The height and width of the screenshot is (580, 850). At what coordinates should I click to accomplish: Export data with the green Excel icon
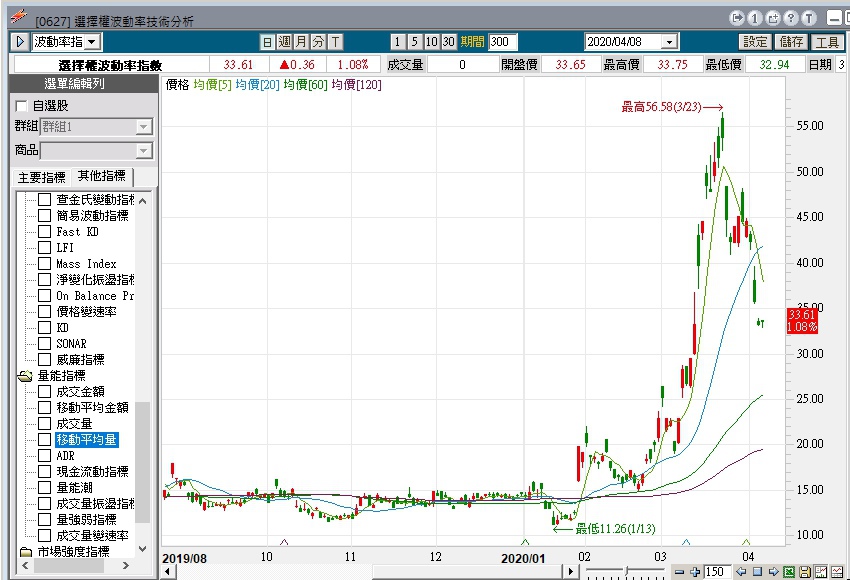789,572
